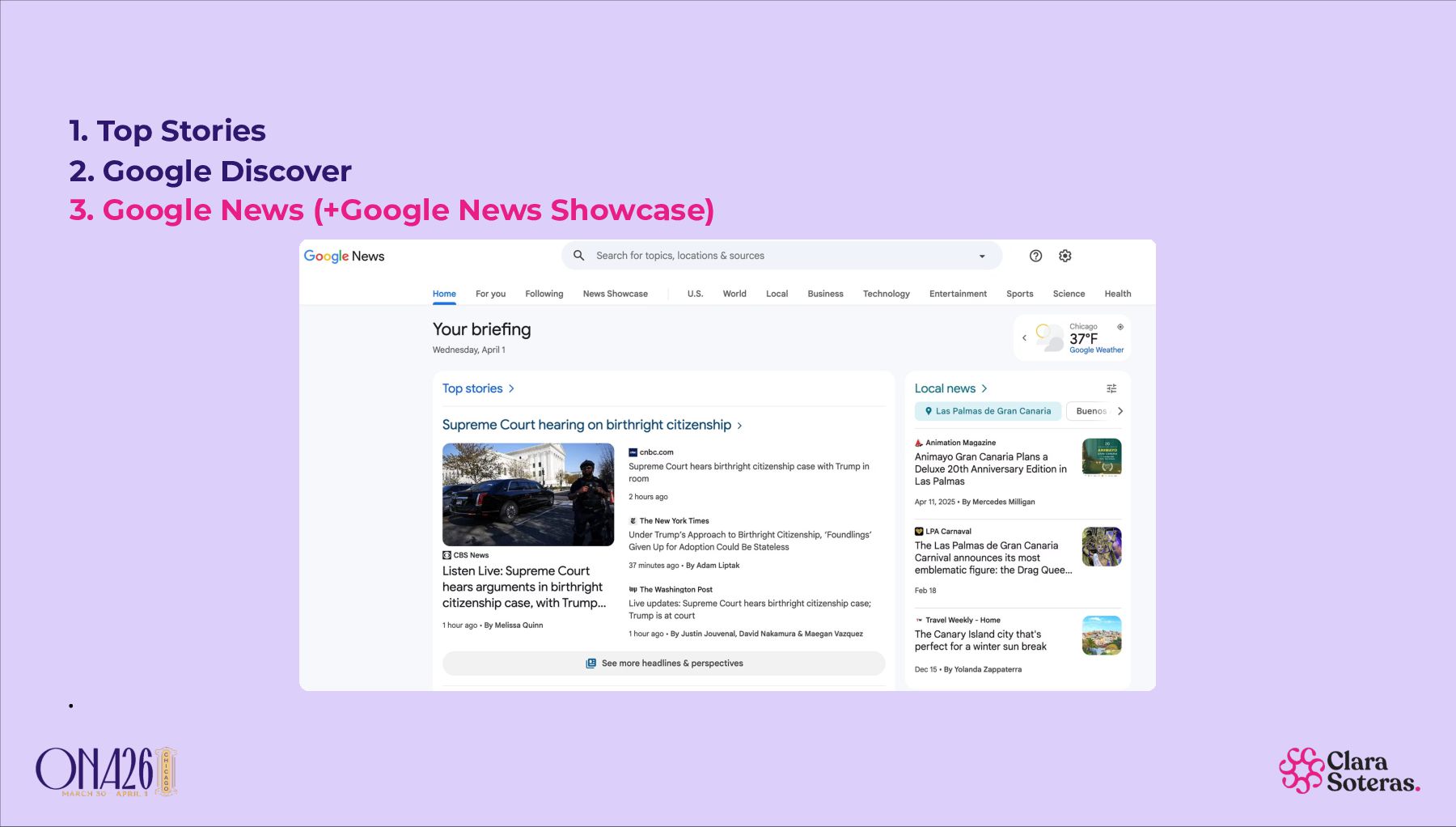
Task: Click chevron next to birthright citizenship headline
Action: pos(739,426)
